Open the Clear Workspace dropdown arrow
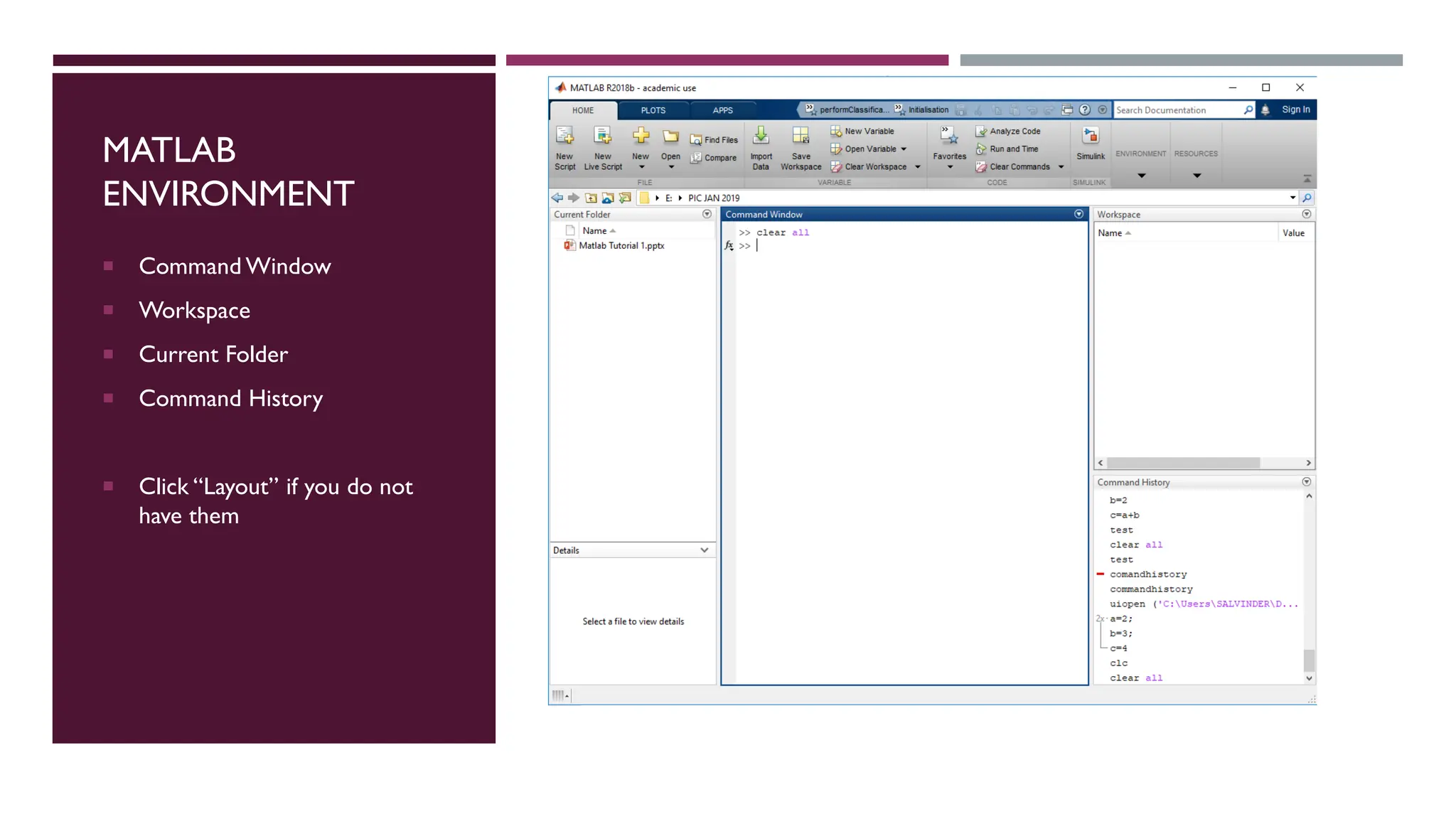The height and width of the screenshot is (819, 1456). click(918, 167)
